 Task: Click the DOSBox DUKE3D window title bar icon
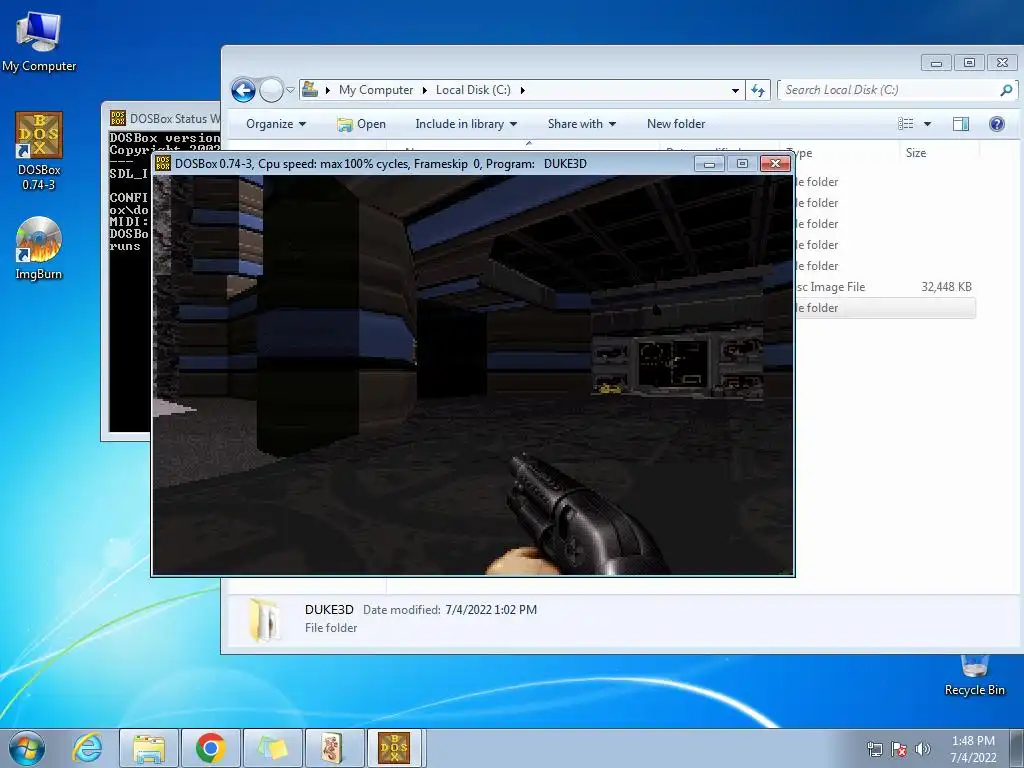coord(163,163)
